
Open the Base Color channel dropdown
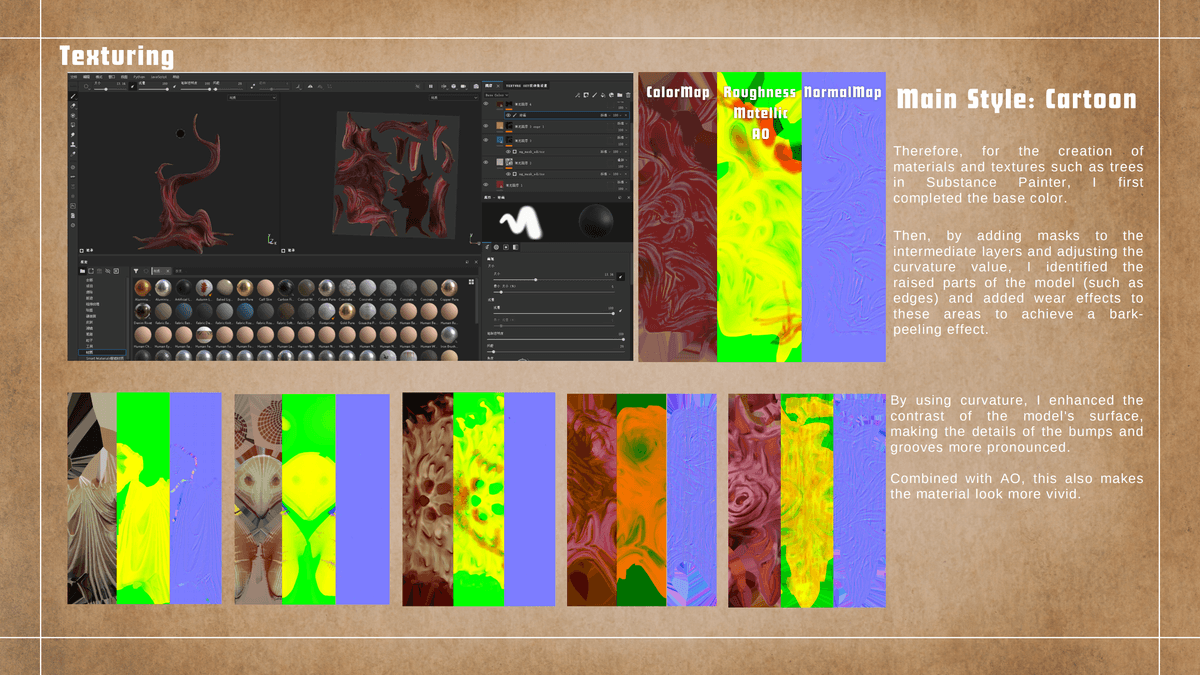496,95
